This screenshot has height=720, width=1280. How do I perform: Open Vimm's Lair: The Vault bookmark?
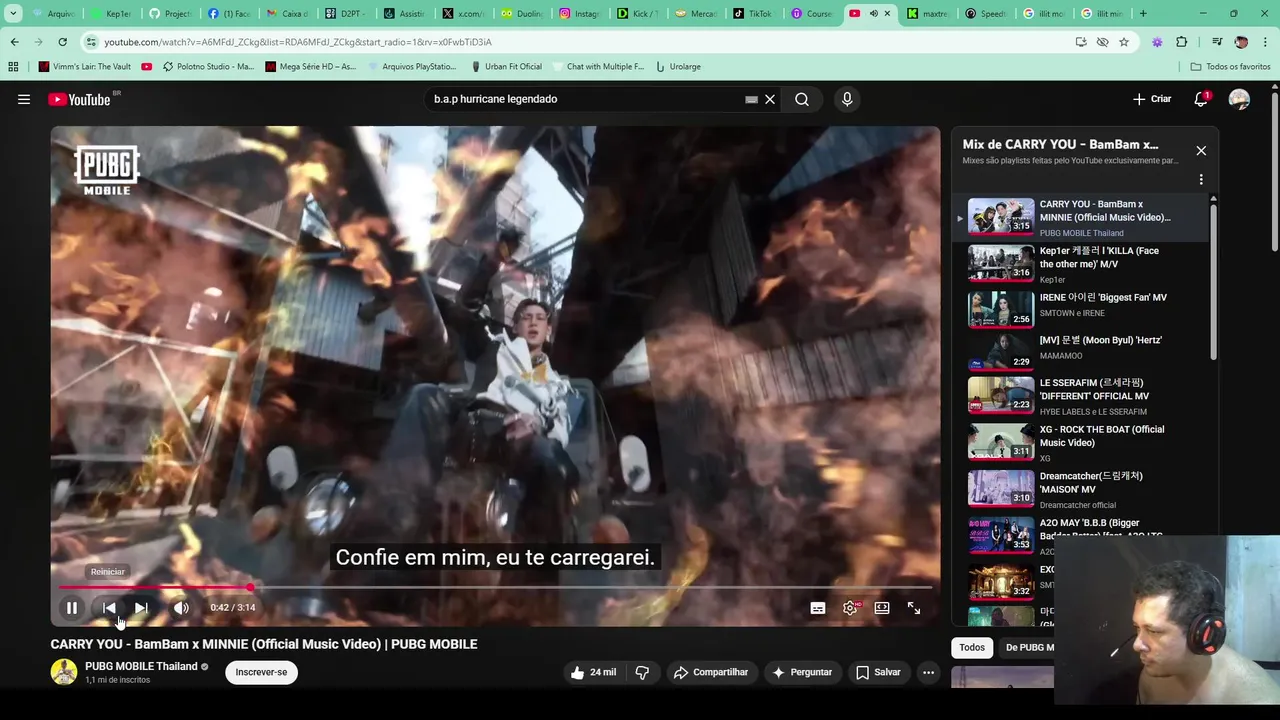(x=85, y=66)
